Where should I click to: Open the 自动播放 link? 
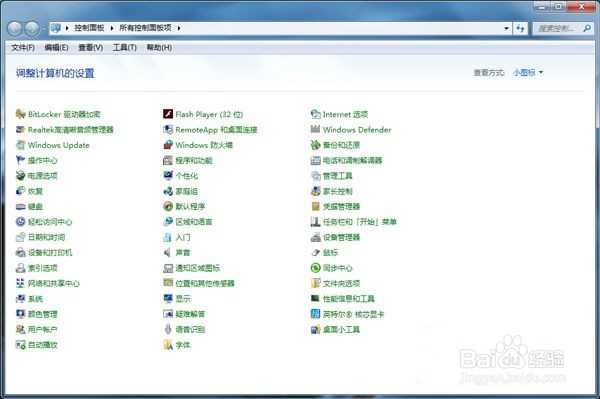tap(42, 345)
